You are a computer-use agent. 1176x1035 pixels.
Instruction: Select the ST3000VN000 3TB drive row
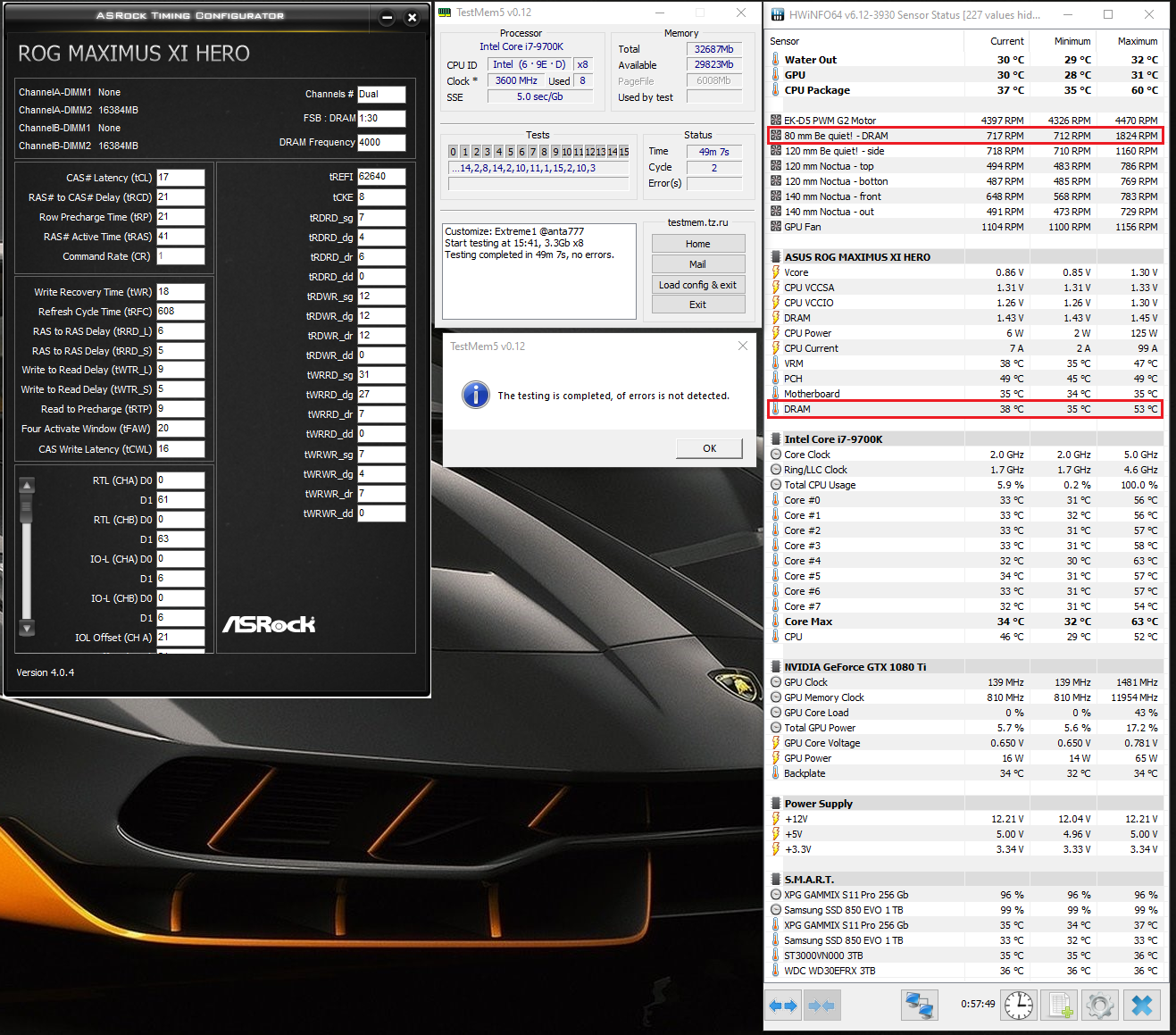pos(964,956)
